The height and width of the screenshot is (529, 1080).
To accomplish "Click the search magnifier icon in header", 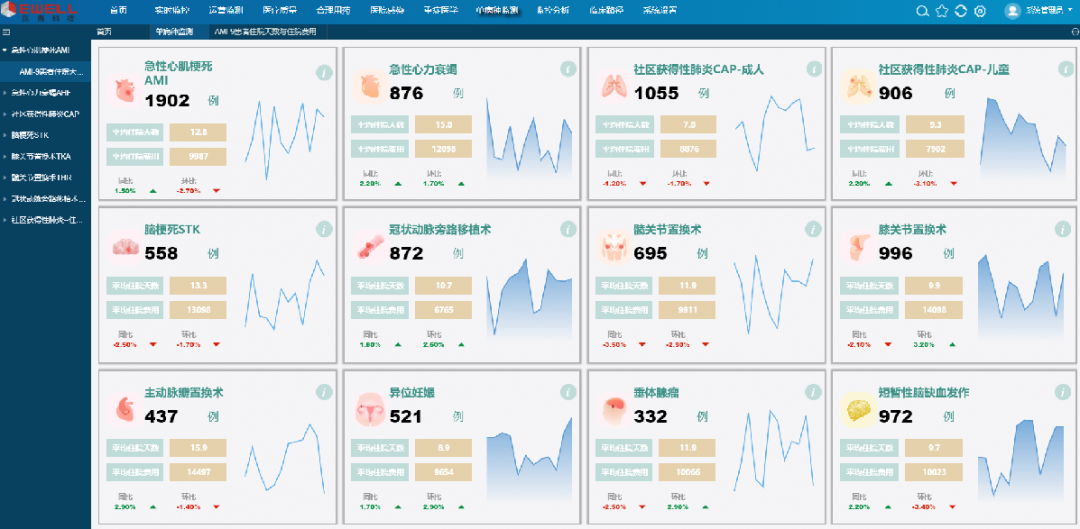I will (922, 11).
